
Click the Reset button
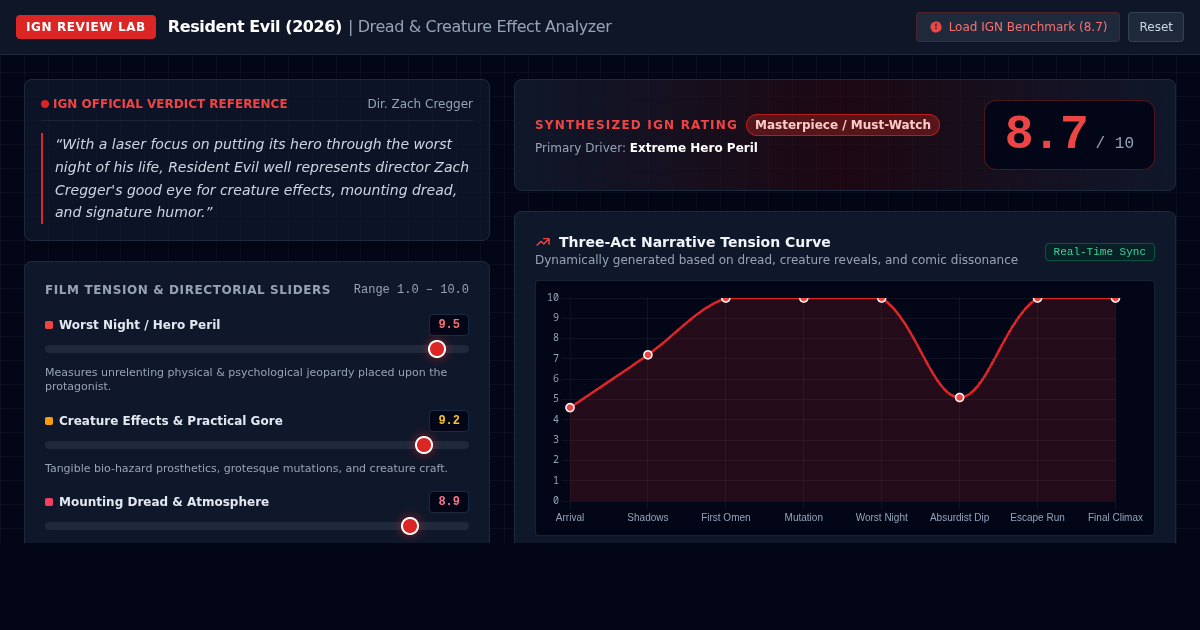1156,27
